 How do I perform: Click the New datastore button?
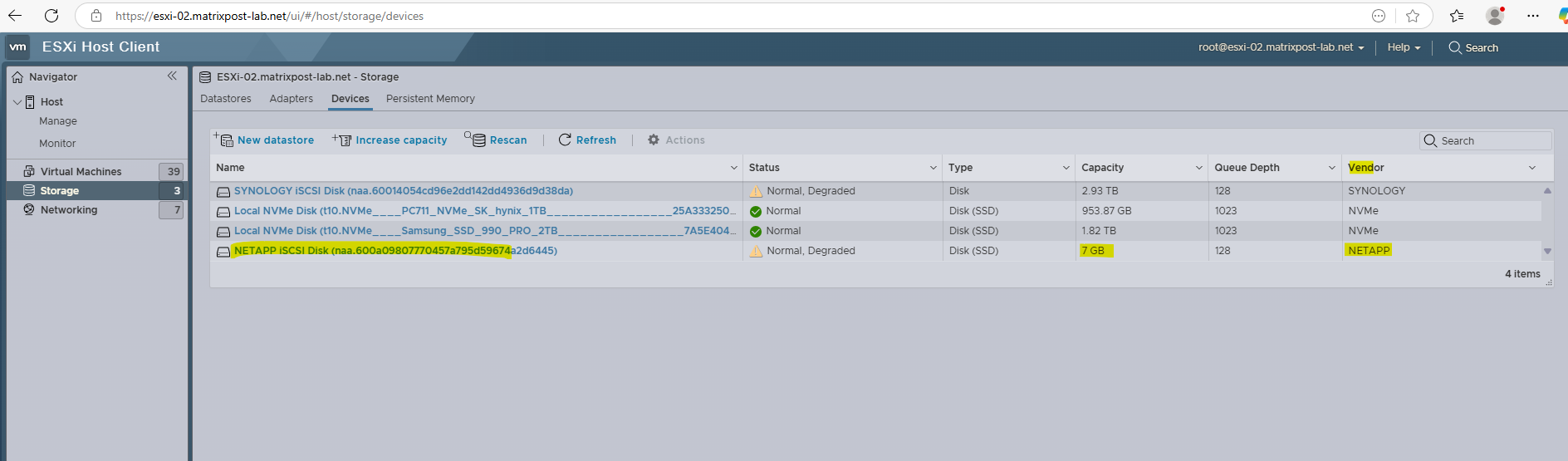point(264,140)
